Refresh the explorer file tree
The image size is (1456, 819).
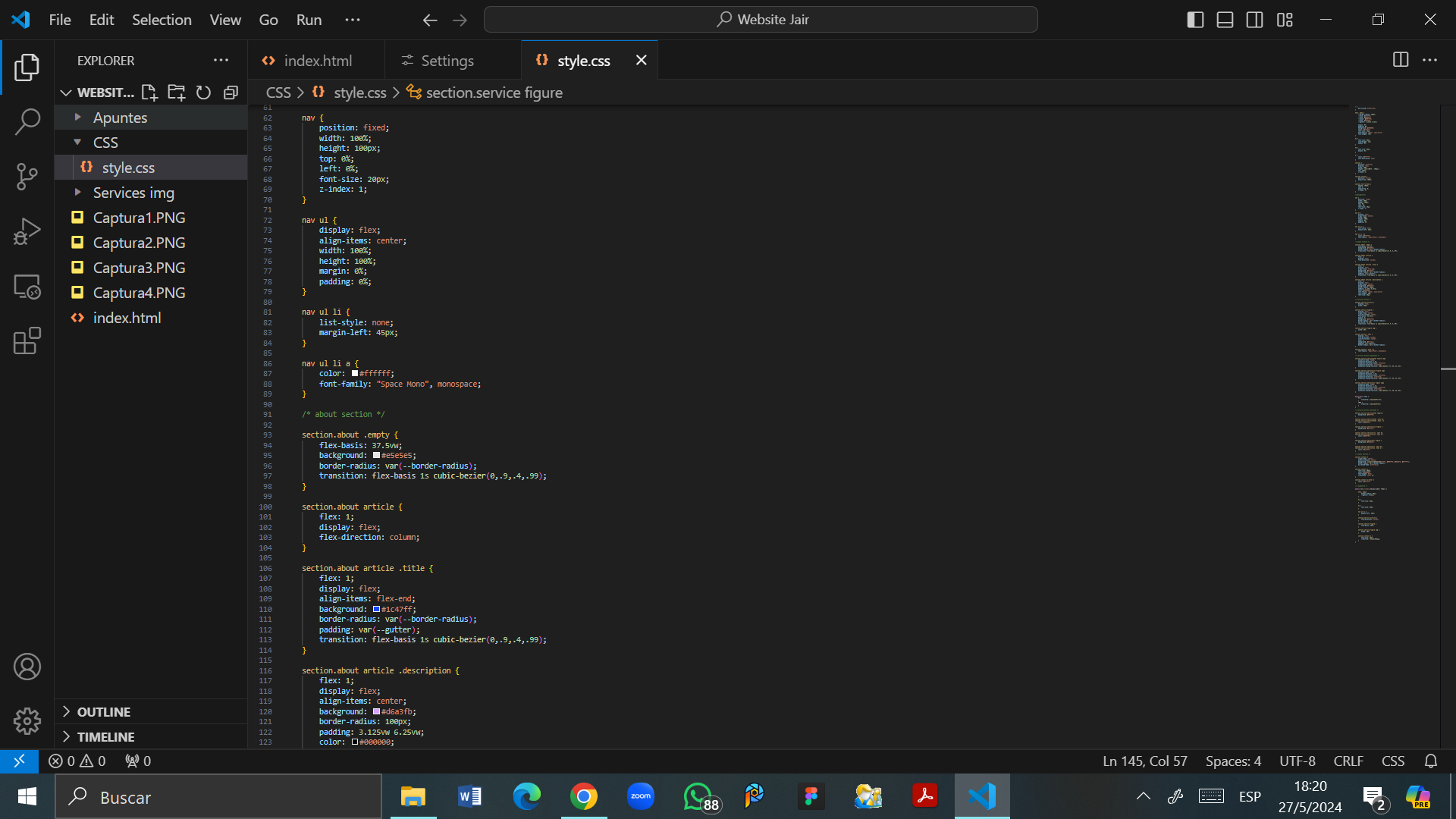pyautogui.click(x=203, y=93)
